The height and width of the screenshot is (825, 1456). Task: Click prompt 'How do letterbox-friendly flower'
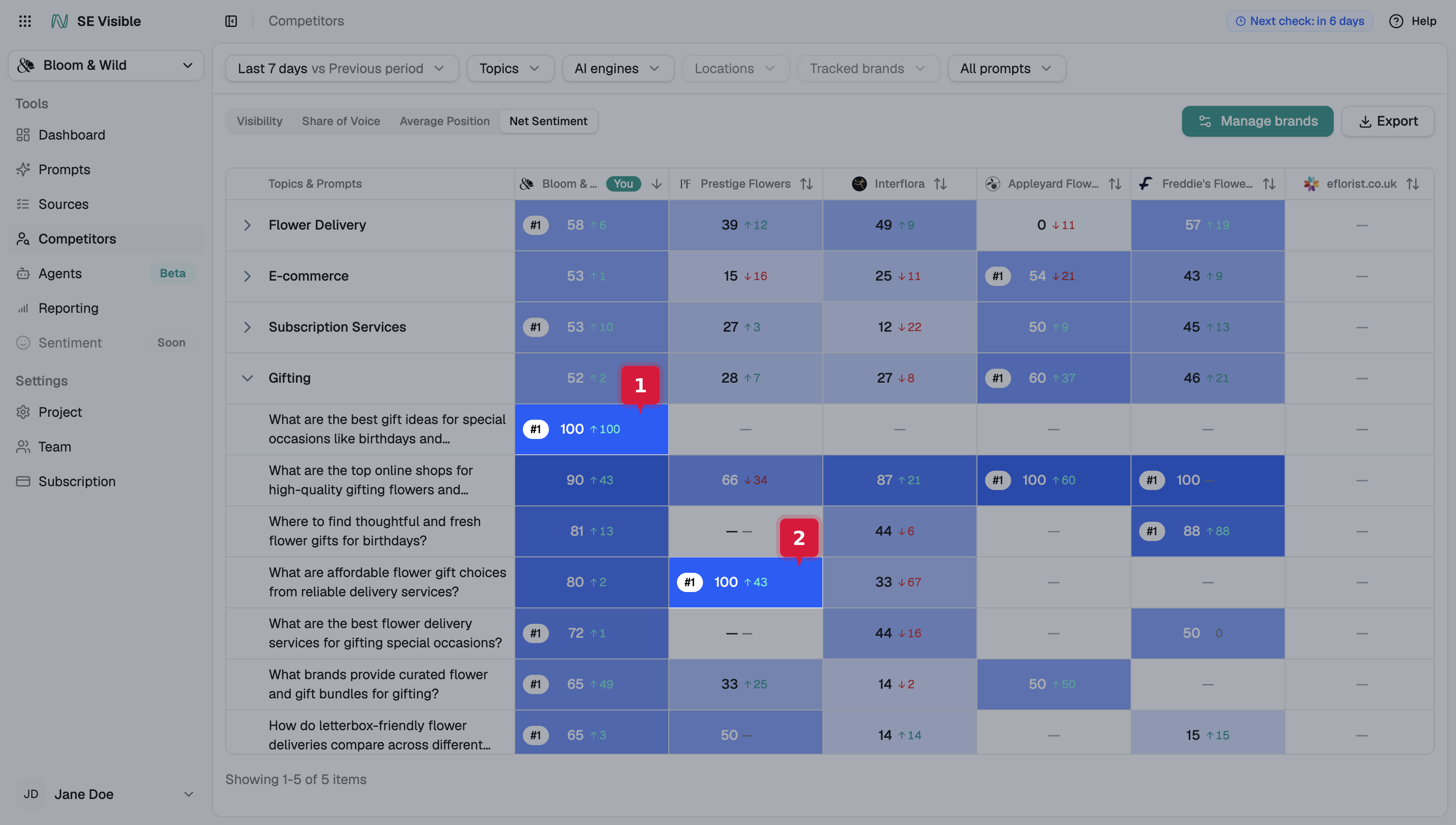coord(380,735)
